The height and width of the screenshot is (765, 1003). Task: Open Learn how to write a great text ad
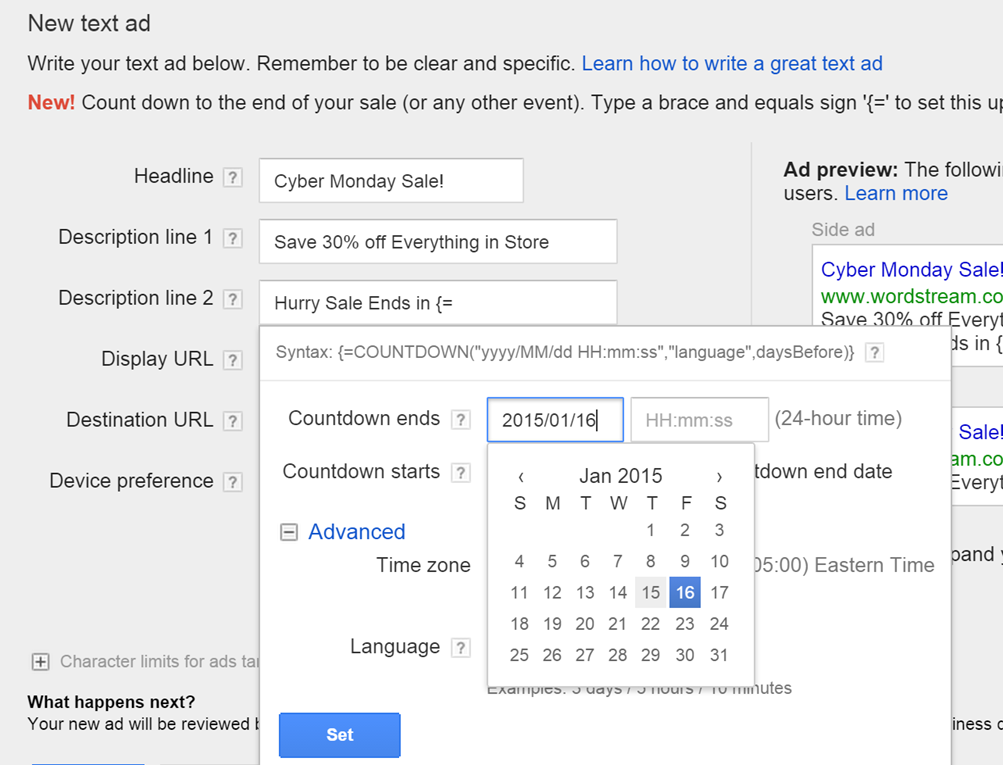(x=732, y=63)
